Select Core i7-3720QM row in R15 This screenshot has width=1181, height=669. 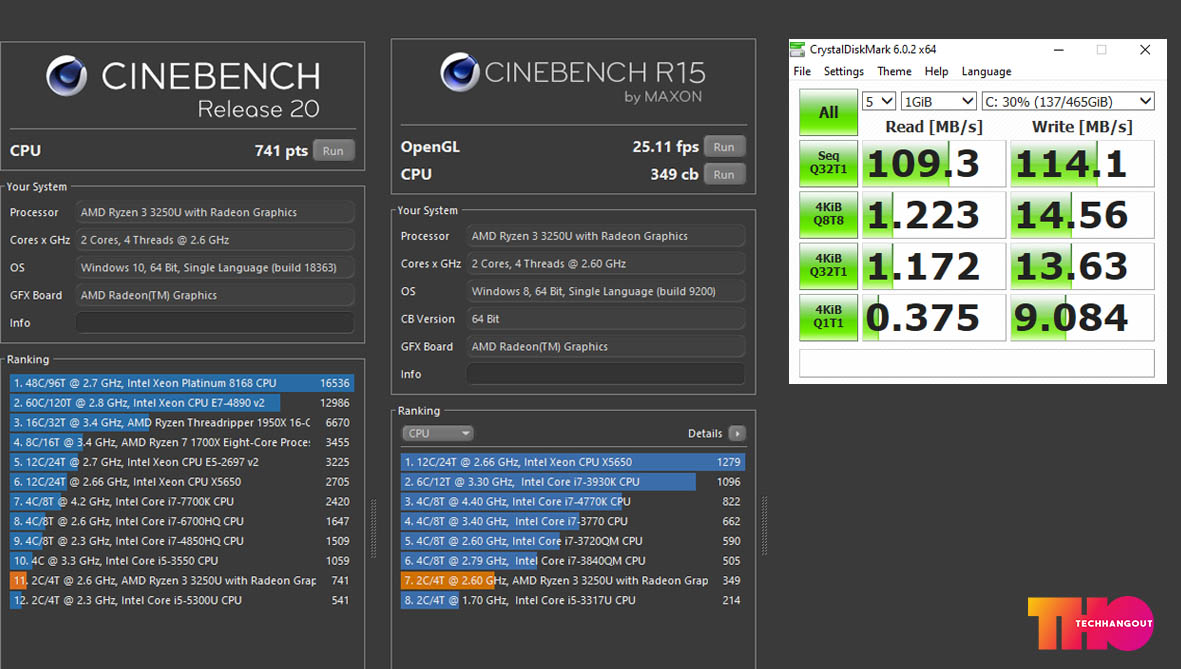click(x=572, y=541)
